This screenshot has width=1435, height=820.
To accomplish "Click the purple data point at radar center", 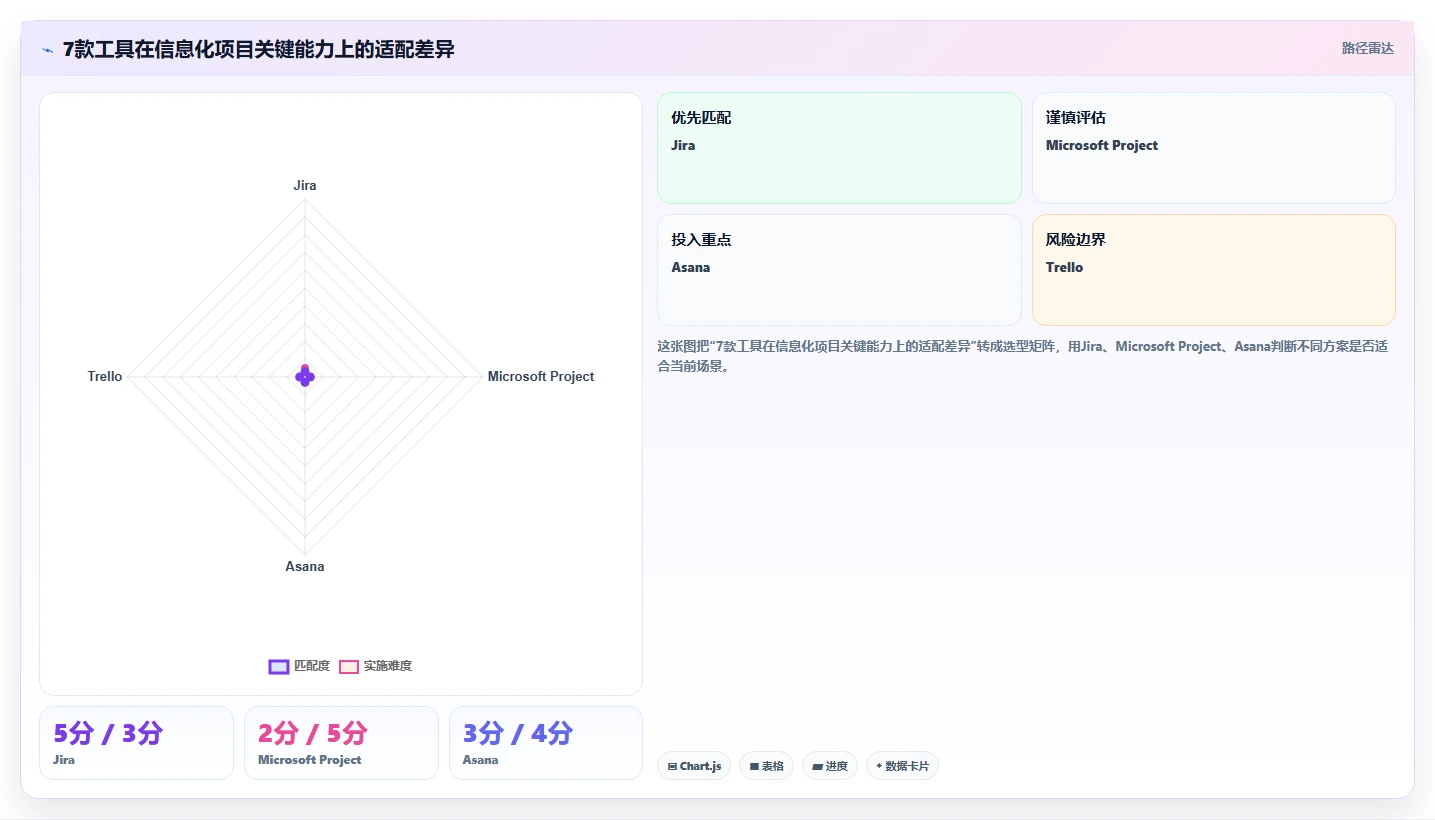I will 305,377.
